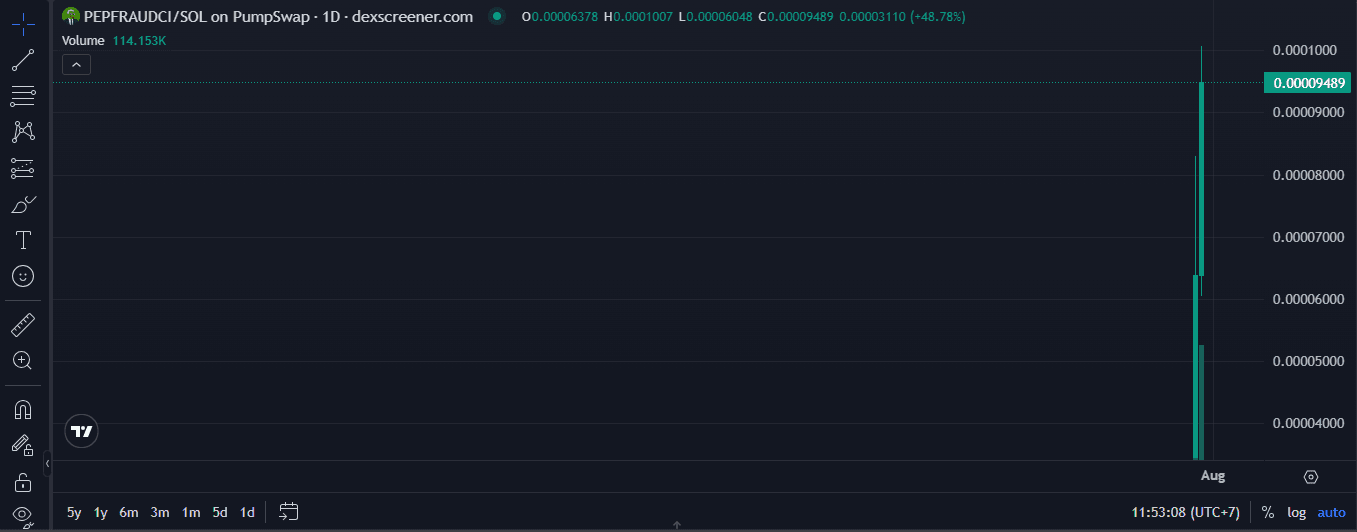Select the pattern drawing tool
1357x532 pixels.
[x=23, y=131]
